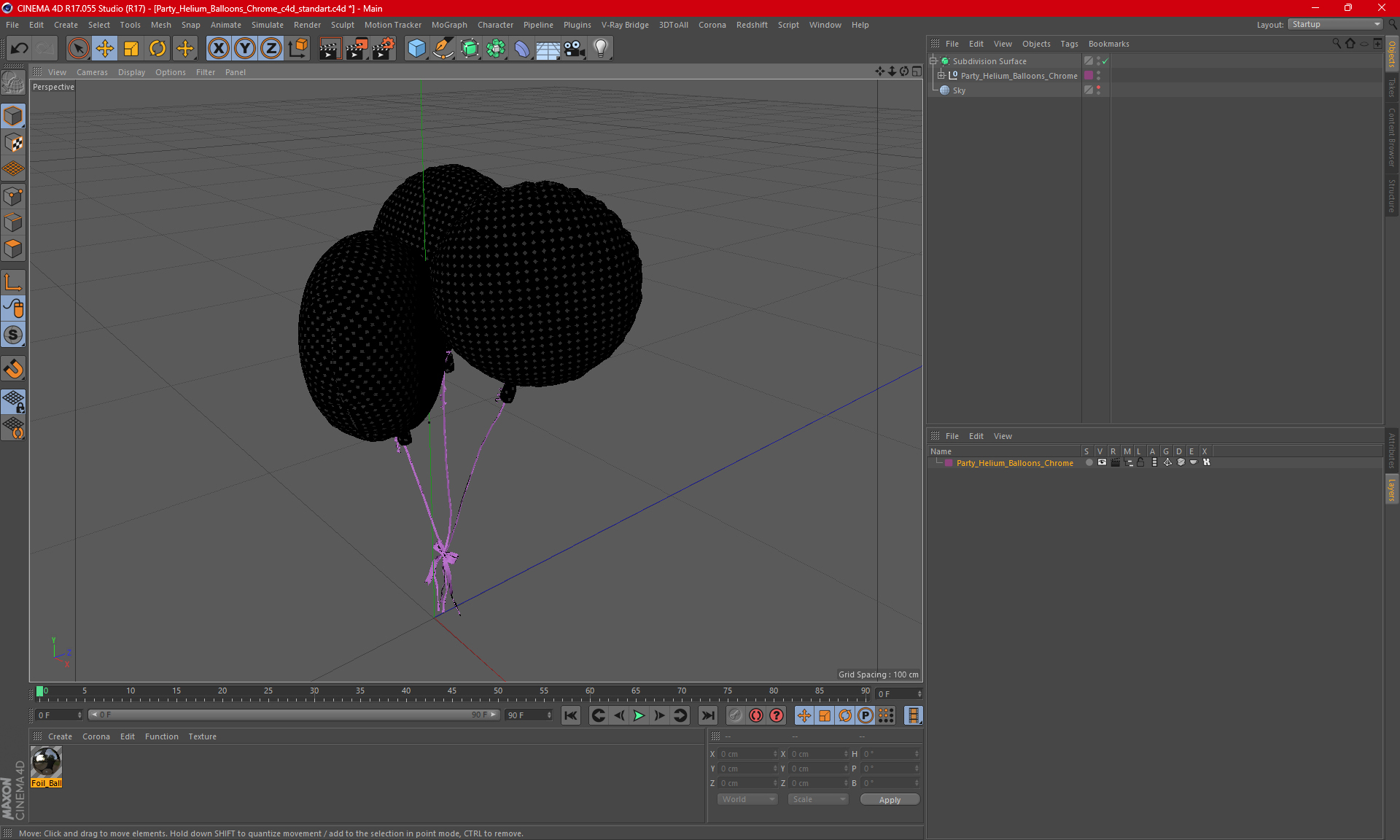The height and width of the screenshot is (840, 1400).
Task: Click Record Active Objects button
Action: pyautogui.click(x=735, y=715)
